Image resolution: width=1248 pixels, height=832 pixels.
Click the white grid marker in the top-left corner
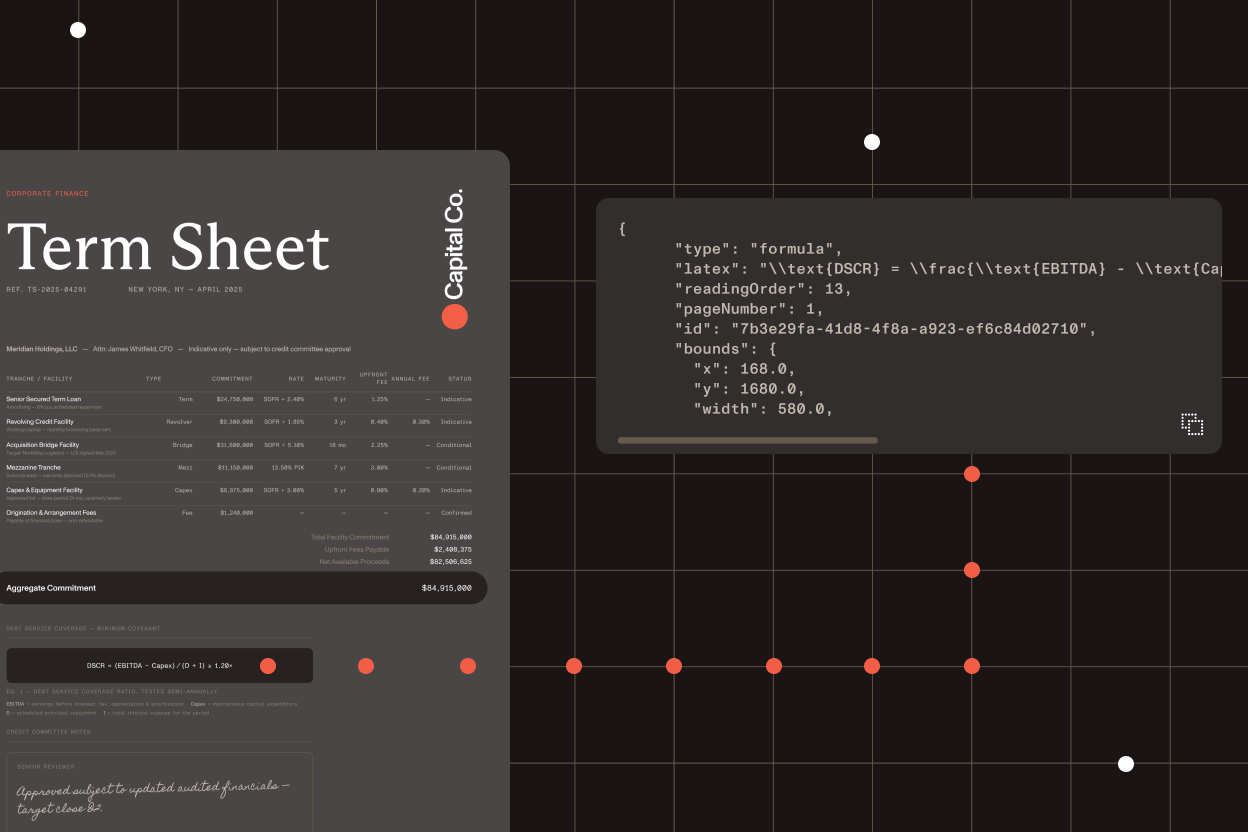(x=78, y=30)
